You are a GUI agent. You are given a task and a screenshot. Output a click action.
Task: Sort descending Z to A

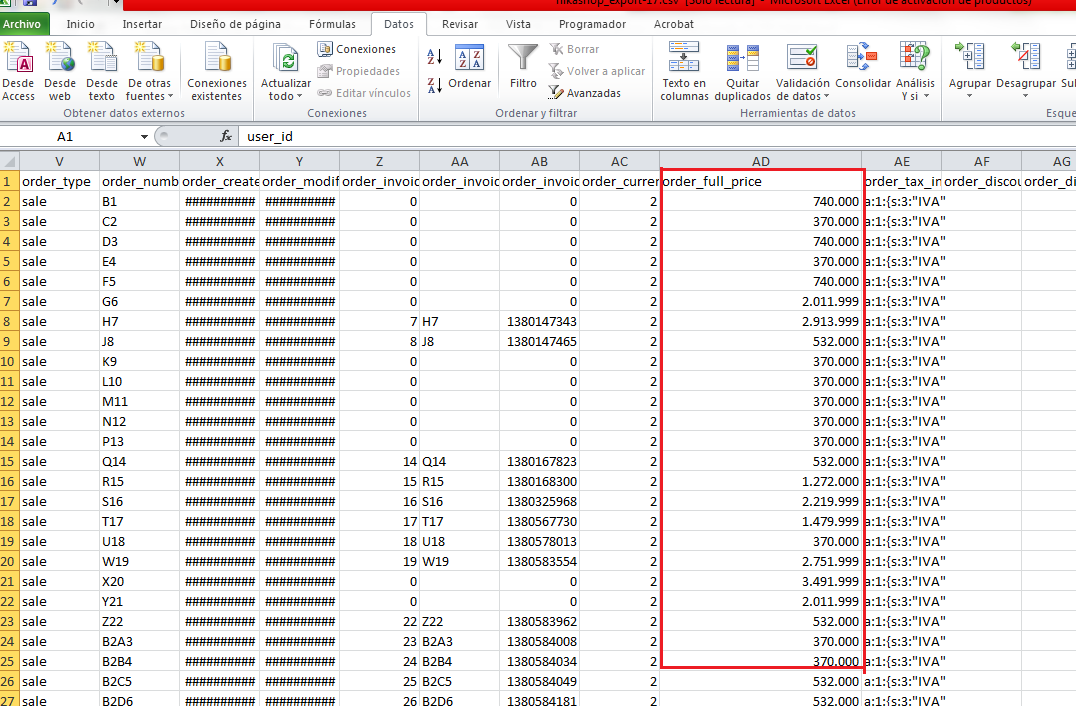(x=434, y=85)
